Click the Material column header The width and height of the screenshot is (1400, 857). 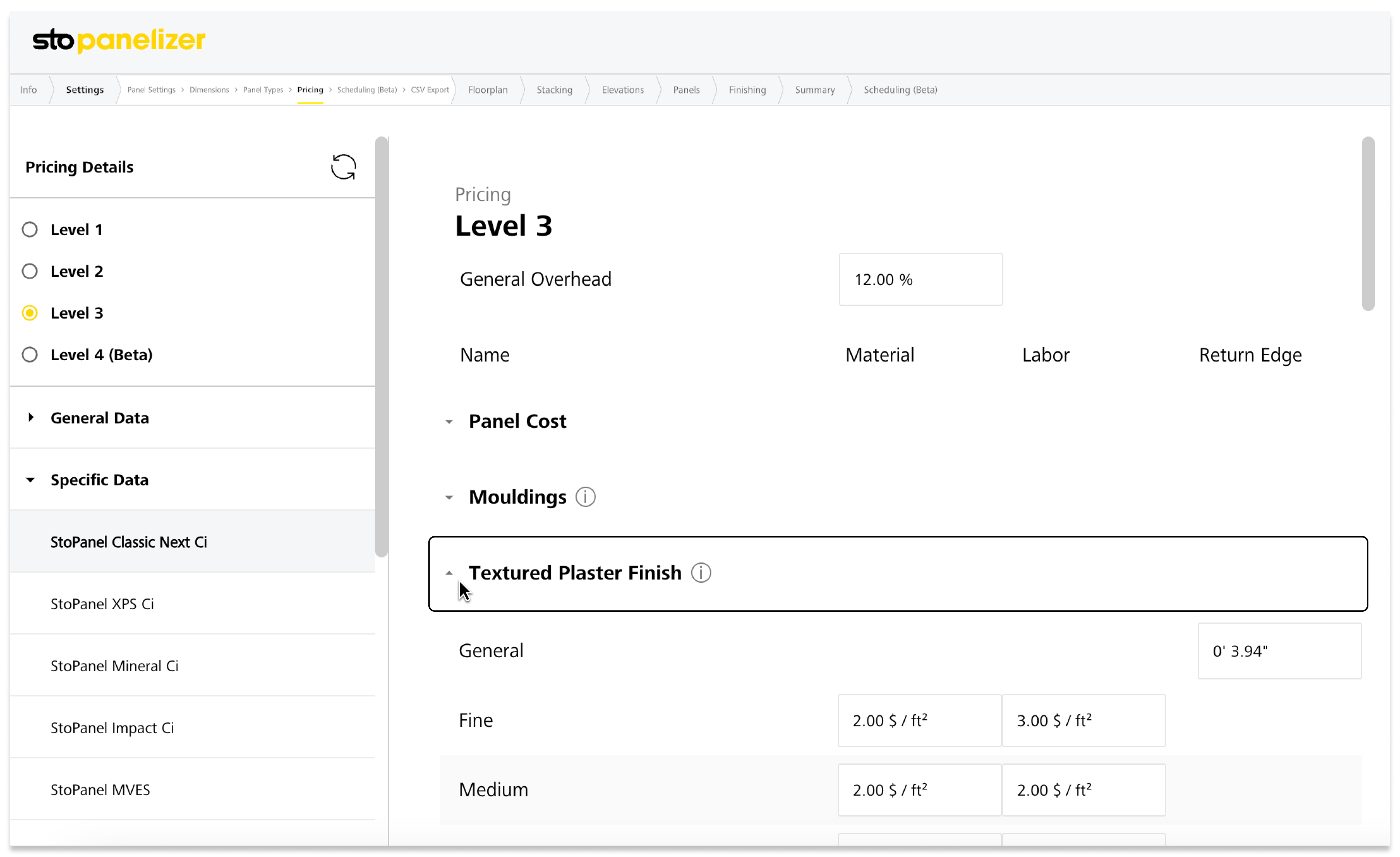click(x=879, y=355)
